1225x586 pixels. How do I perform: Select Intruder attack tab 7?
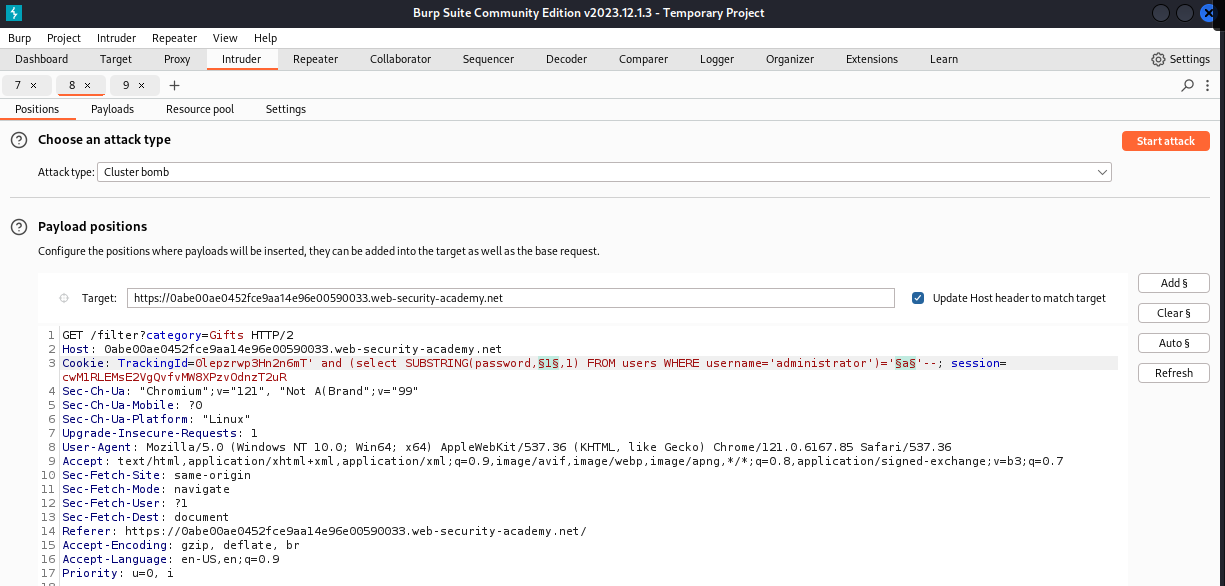coord(18,86)
